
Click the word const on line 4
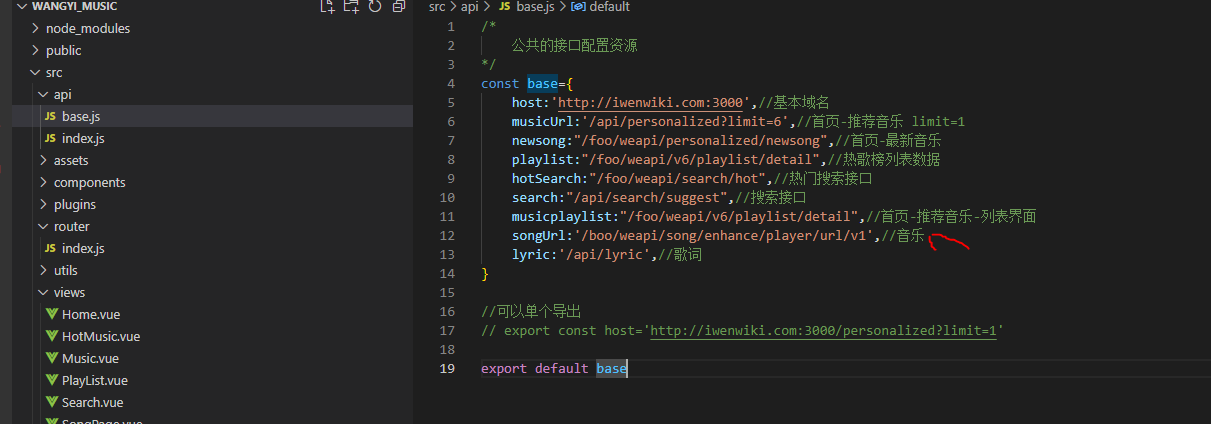click(500, 84)
